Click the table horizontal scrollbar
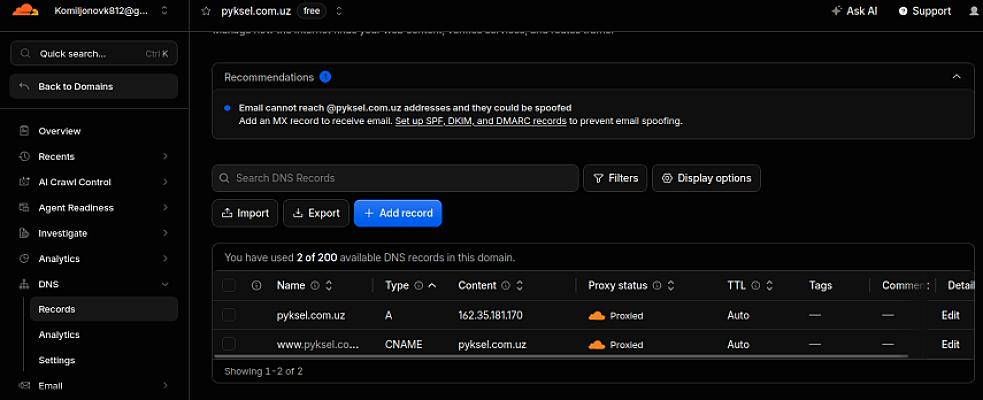983x400 pixels. tap(561, 356)
